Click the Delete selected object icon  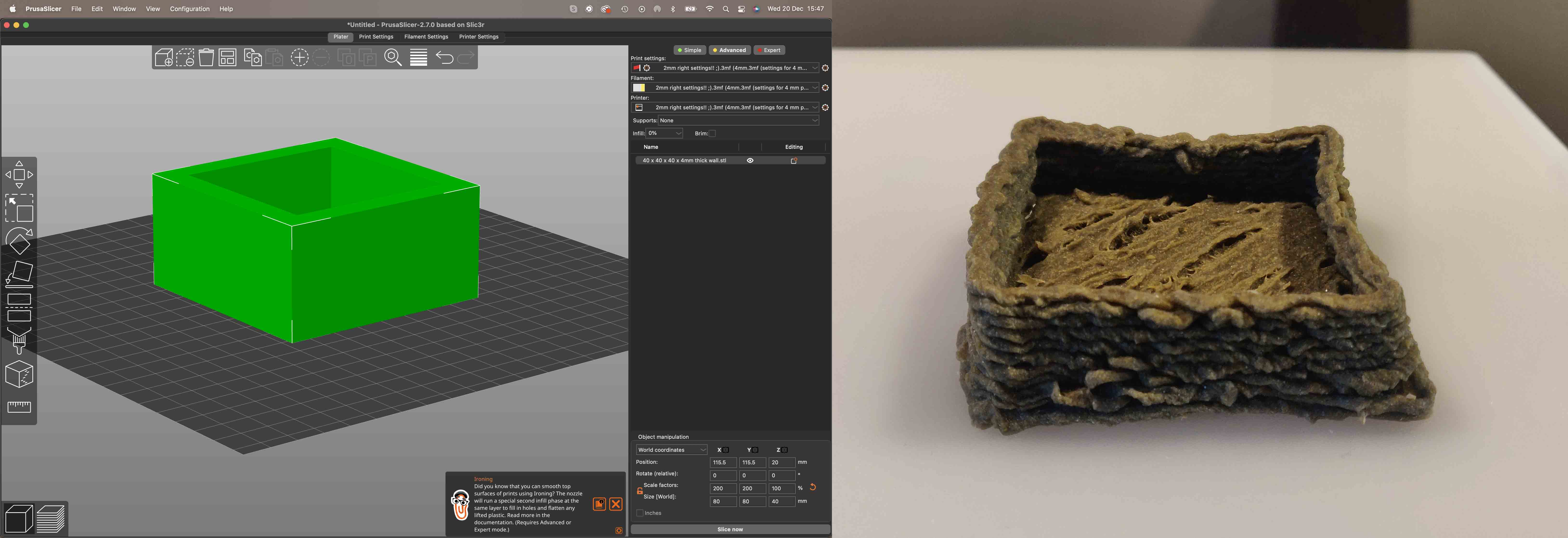click(x=185, y=58)
